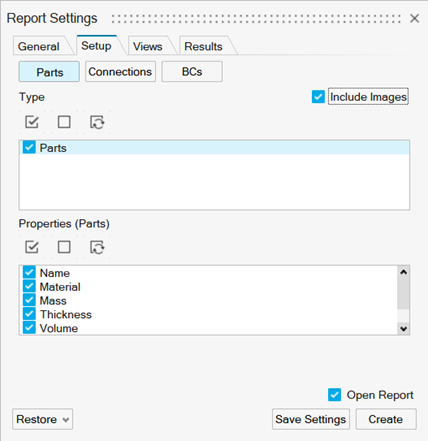Toggle the Thickness property checkbox

coord(29,314)
